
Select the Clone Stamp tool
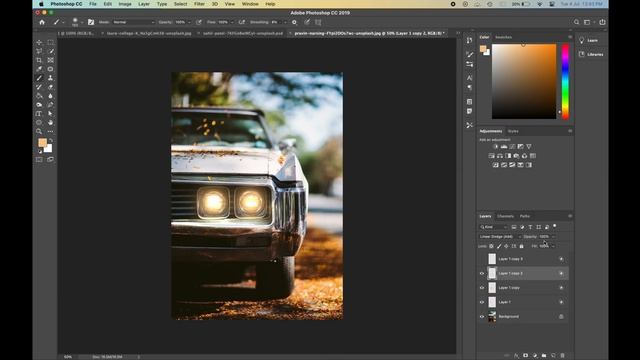point(50,78)
